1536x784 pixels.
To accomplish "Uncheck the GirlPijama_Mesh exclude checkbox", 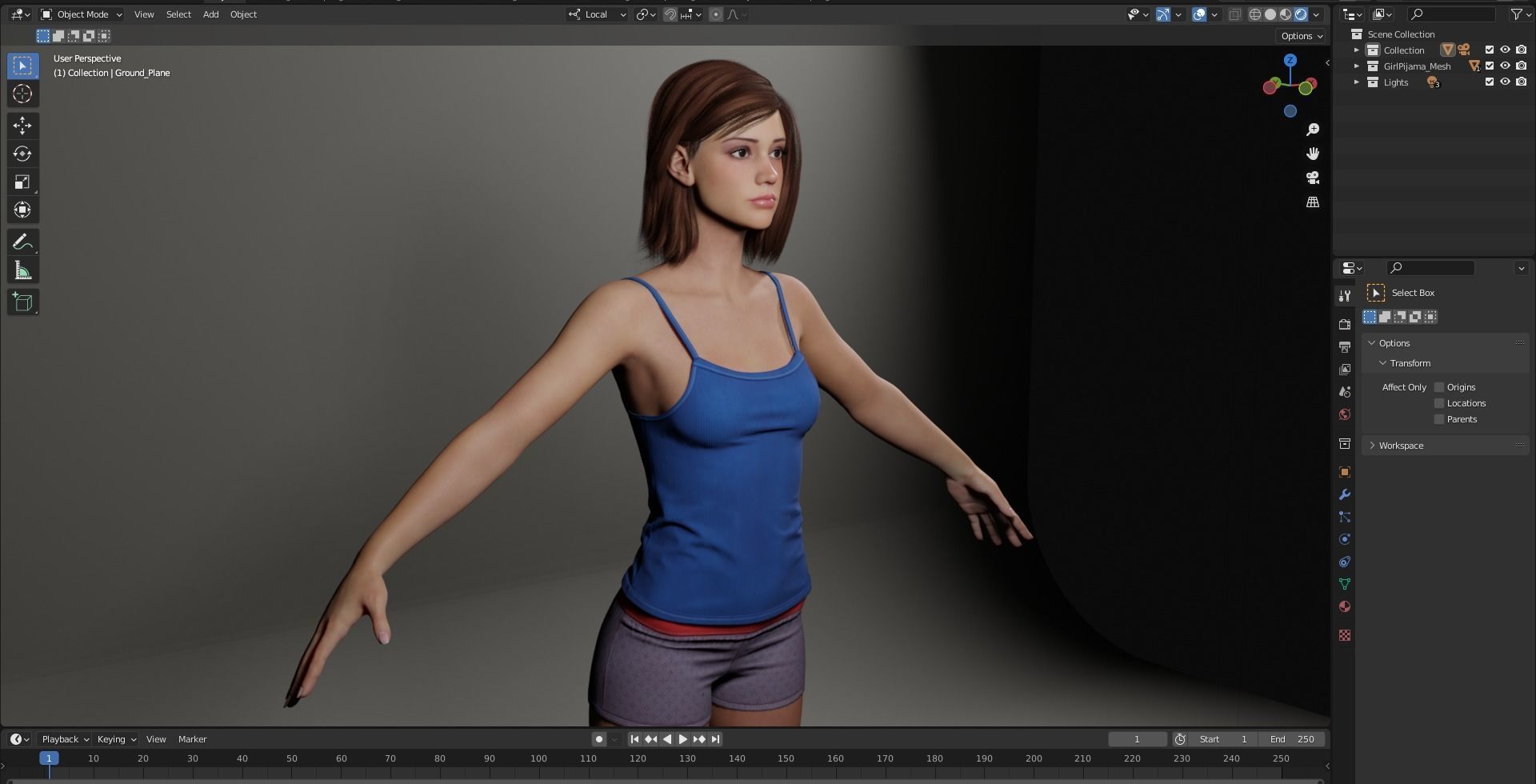I will point(1490,66).
